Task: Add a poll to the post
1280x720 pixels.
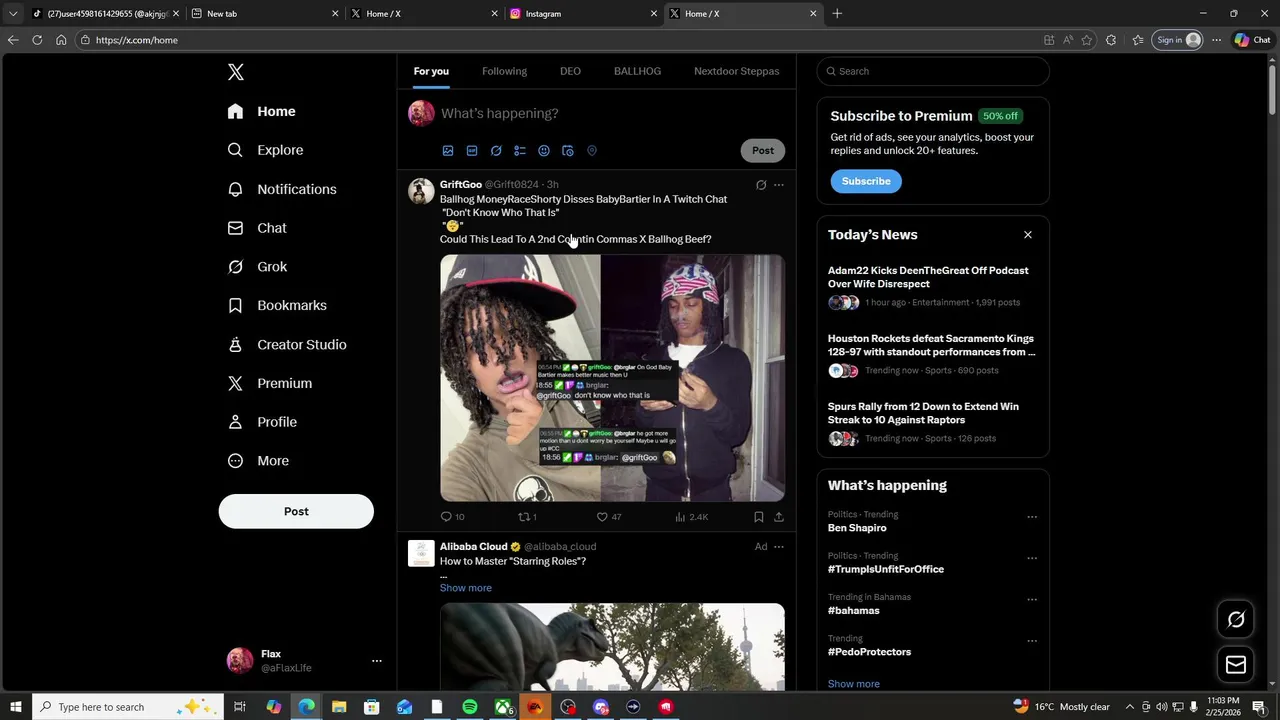Action: 520,151
